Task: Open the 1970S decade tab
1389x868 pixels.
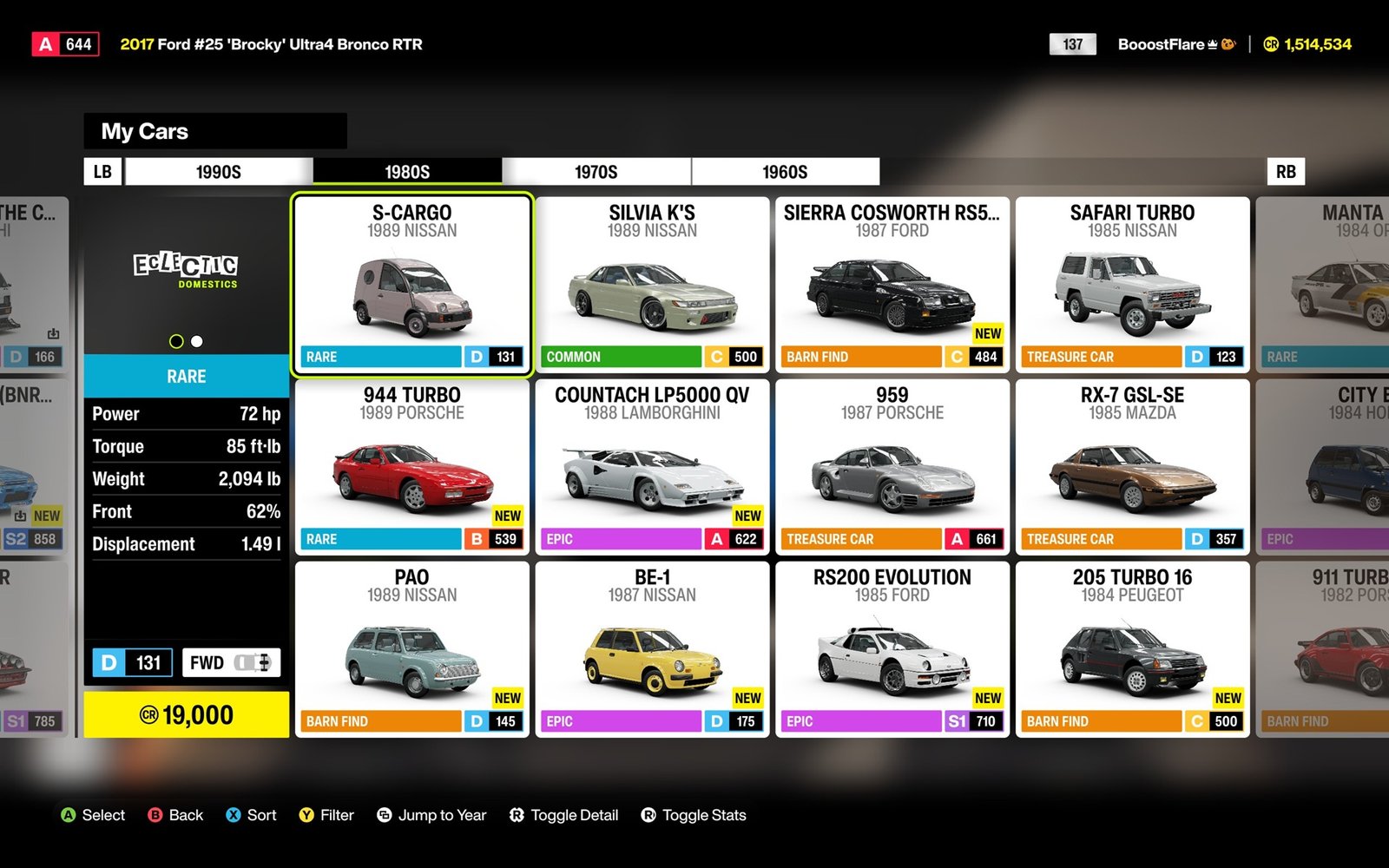Action: click(596, 172)
